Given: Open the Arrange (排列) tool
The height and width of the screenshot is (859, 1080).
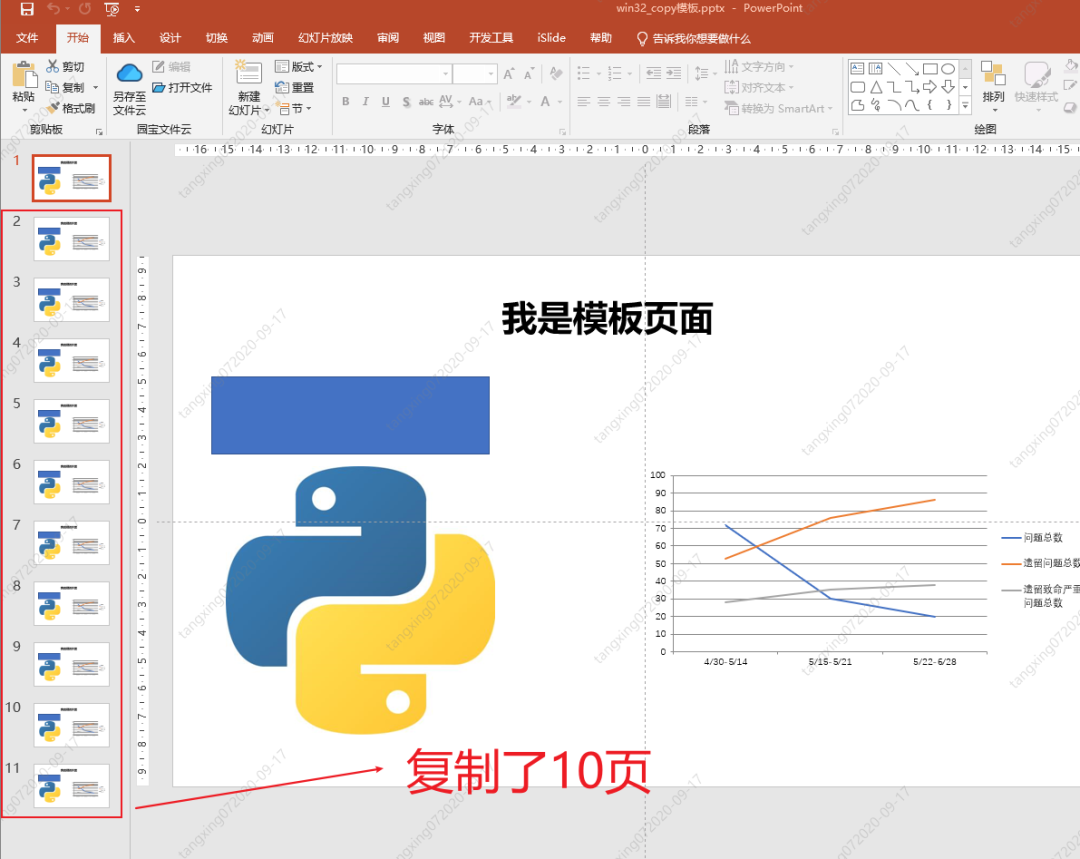Looking at the screenshot, I should 993,85.
